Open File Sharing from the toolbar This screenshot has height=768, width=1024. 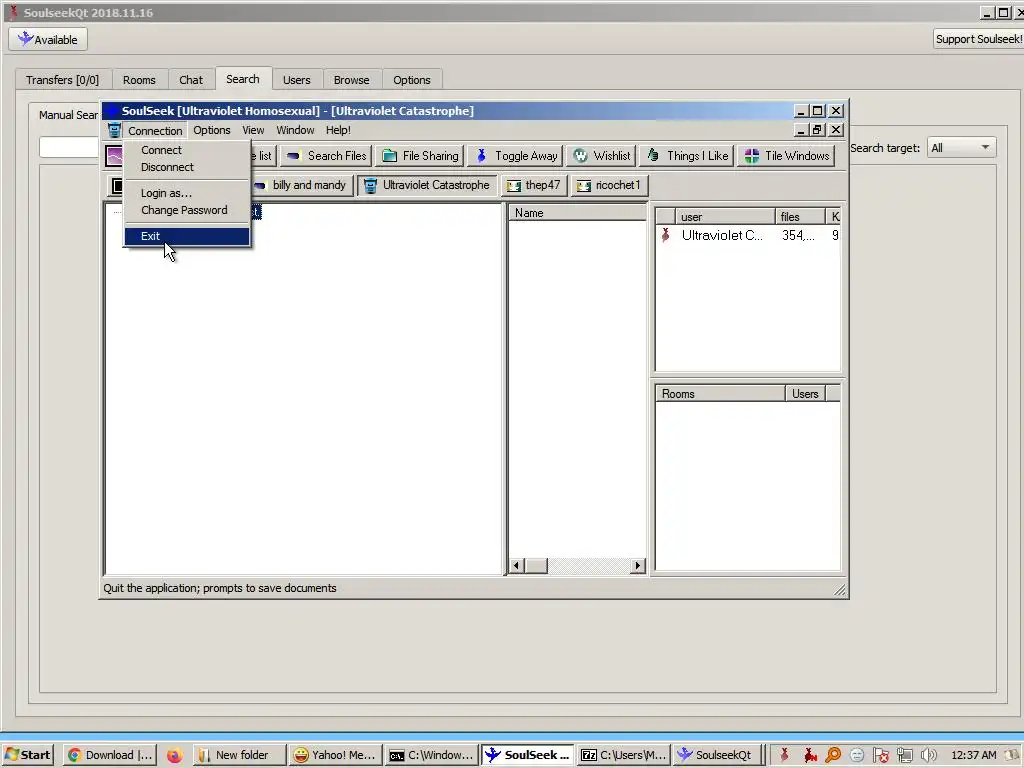pyautogui.click(x=421, y=156)
